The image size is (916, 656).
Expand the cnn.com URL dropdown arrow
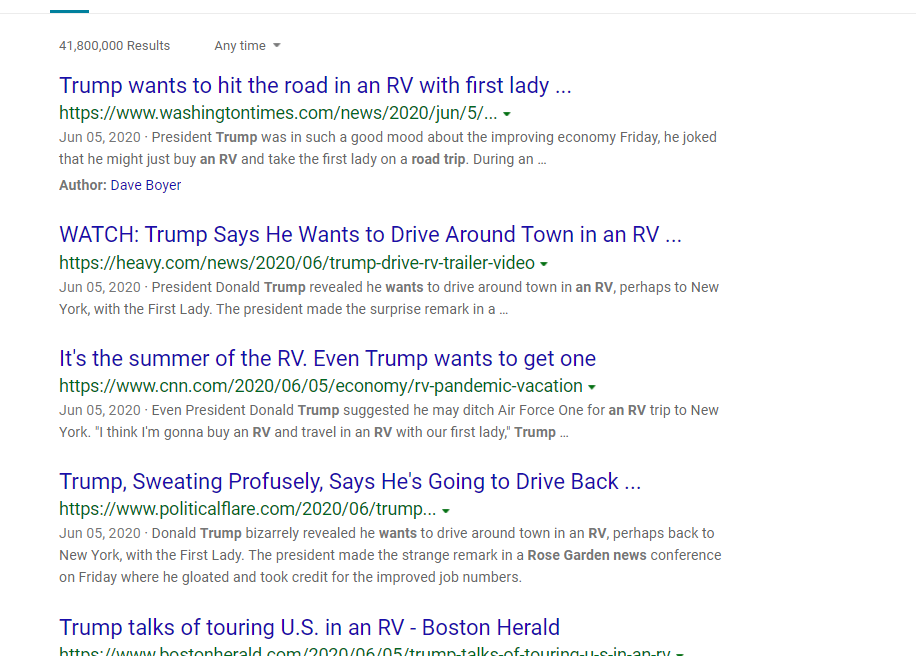click(x=592, y=387)
